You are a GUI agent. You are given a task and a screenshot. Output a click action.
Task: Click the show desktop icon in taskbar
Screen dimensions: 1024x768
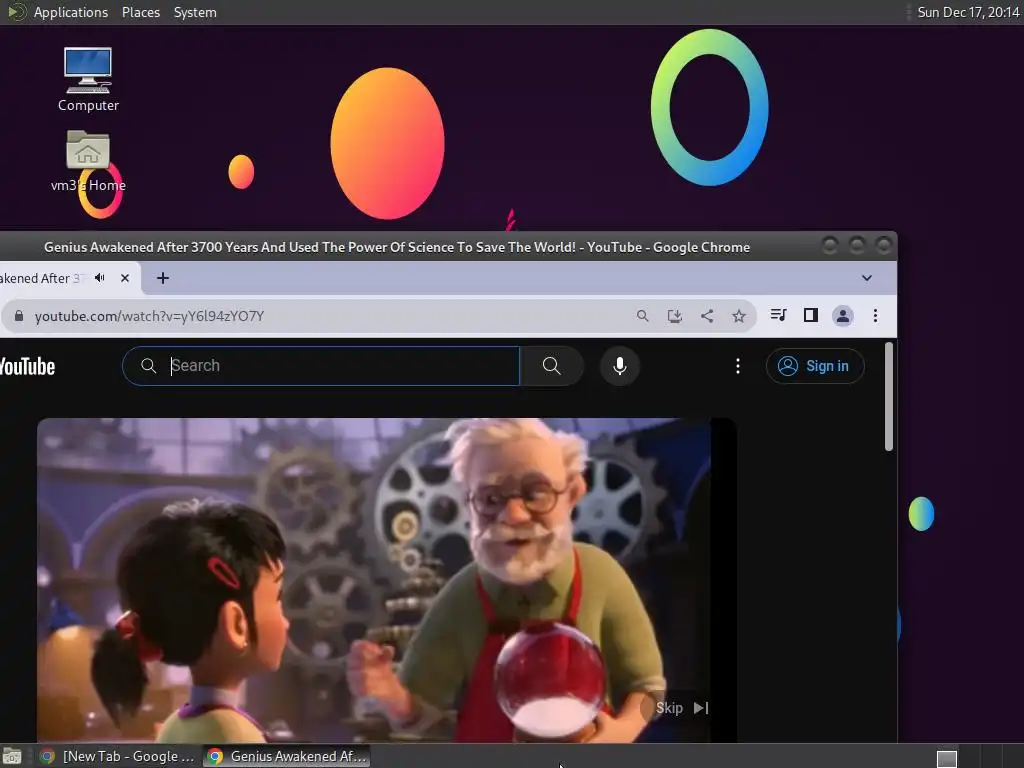(x=12, y=756)
